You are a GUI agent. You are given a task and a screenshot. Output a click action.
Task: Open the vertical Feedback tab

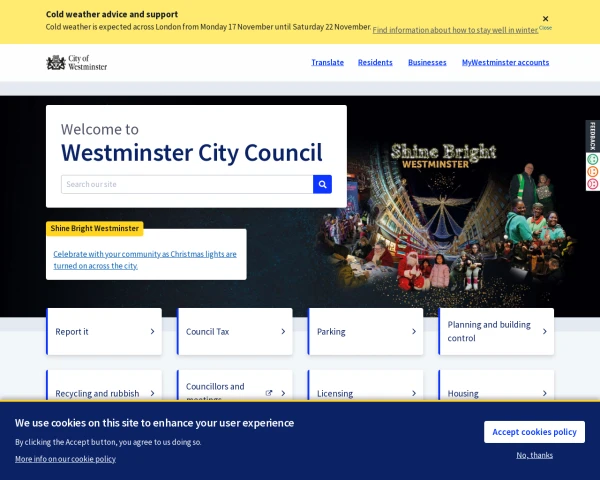[592, 135]
